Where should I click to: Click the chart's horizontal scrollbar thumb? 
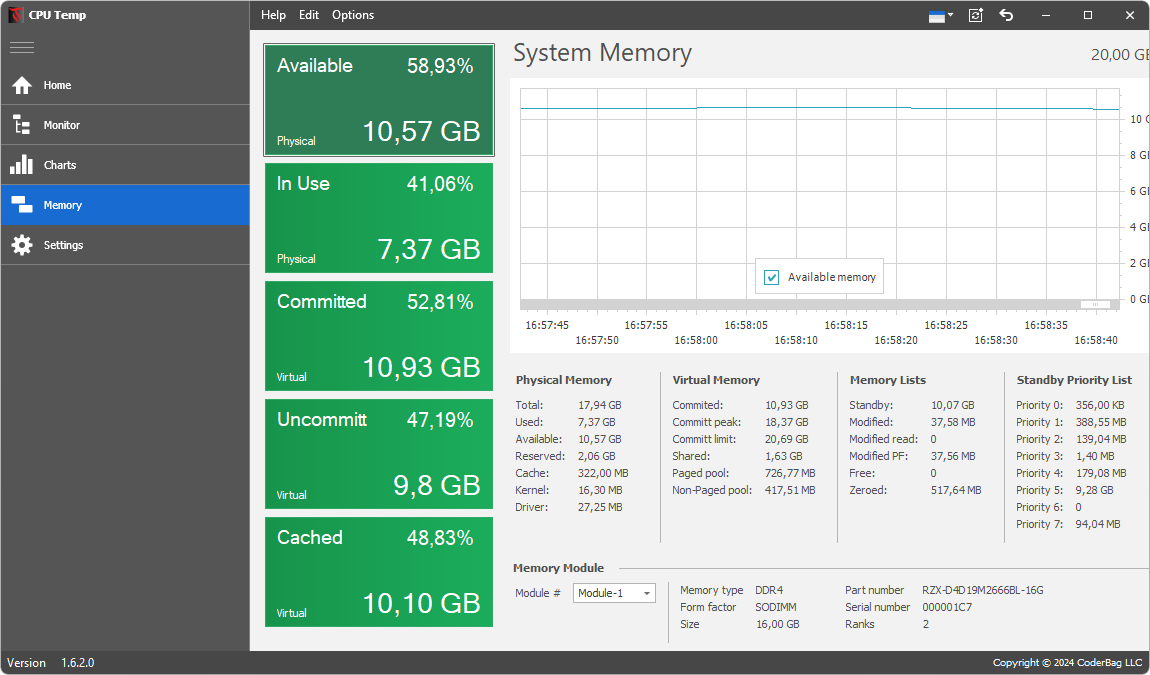(1095, 304)
